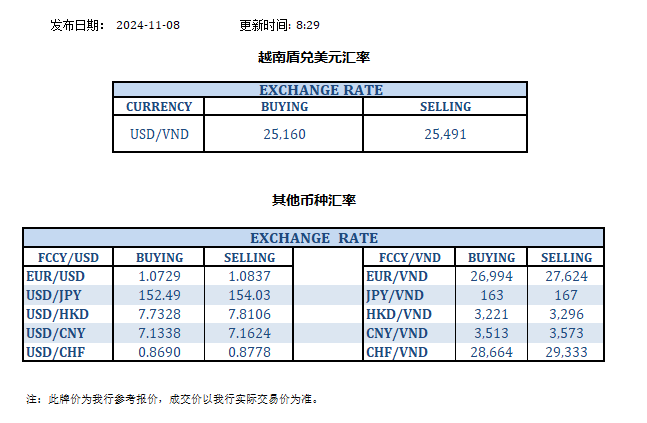Click the top table EXCHANGE RATE title
This screenshot has width=647, height=423.
point(320,90)
